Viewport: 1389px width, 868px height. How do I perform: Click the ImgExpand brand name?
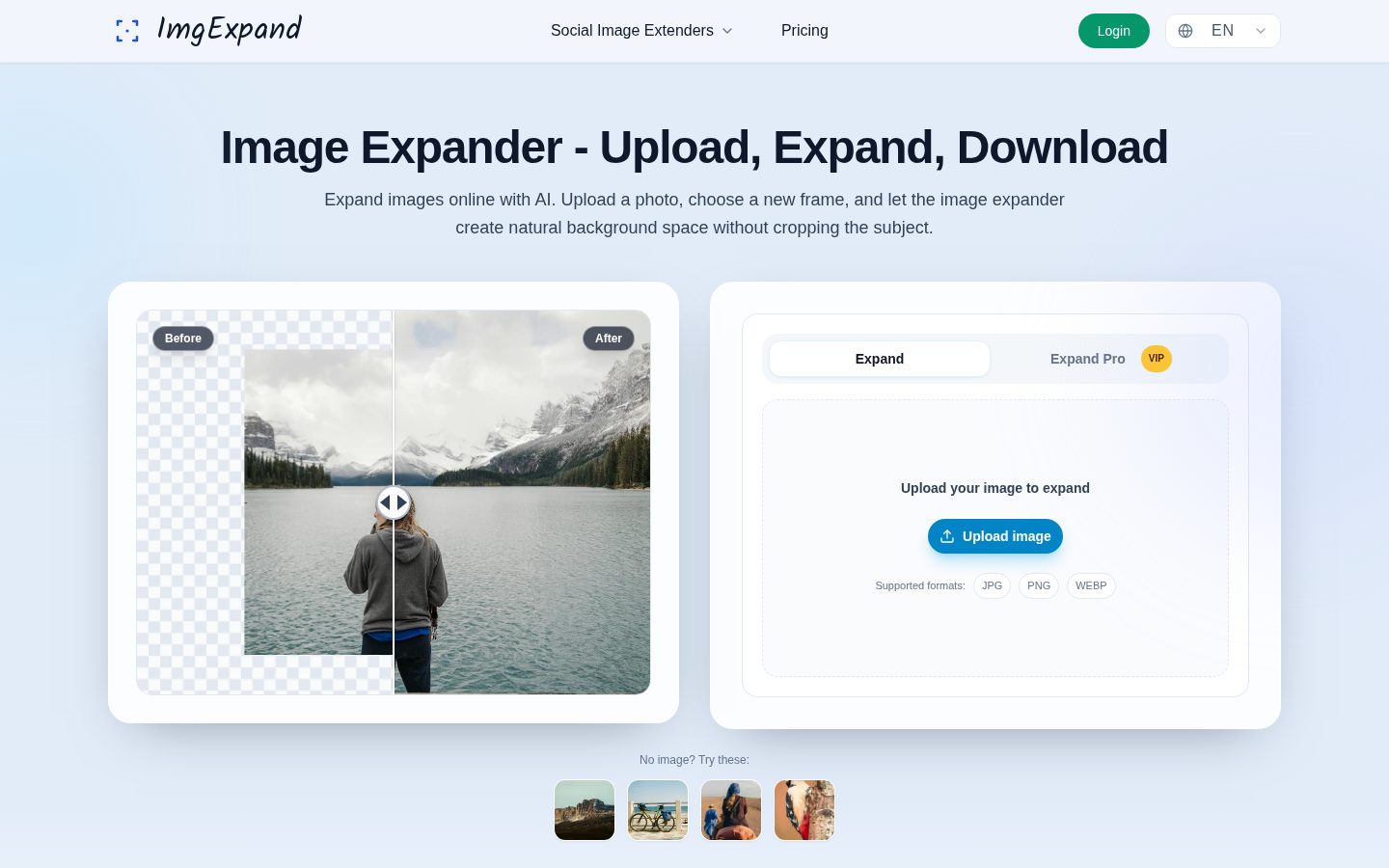(x=230, y=30)
